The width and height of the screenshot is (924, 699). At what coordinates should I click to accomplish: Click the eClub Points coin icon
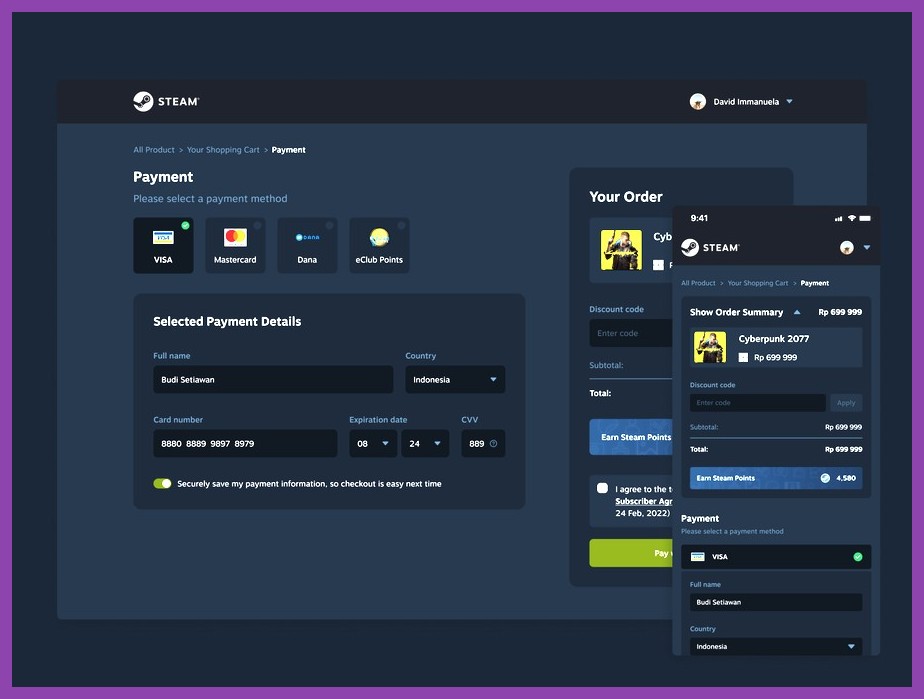click(x=379, y=237)
